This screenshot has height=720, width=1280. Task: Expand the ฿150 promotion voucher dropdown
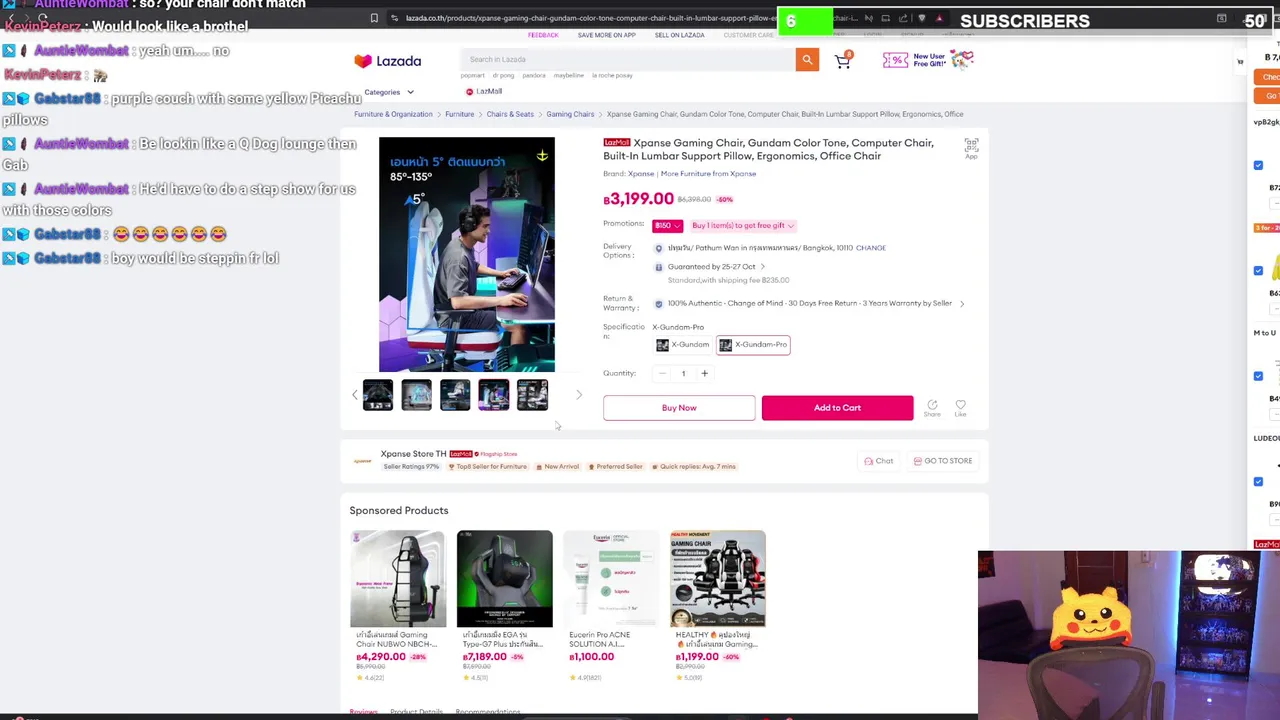pos(667,226)
